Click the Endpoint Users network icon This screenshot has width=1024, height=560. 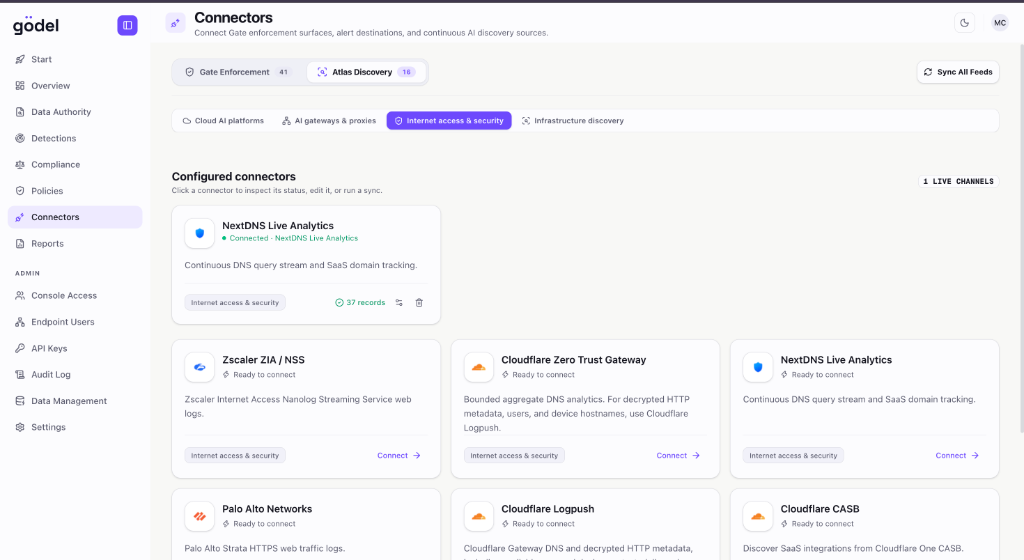pyautogui.click(x=20, y=322)
